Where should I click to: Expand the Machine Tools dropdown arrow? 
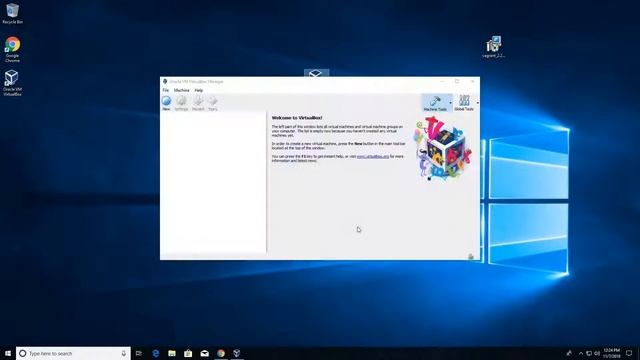tap(451, 103)
